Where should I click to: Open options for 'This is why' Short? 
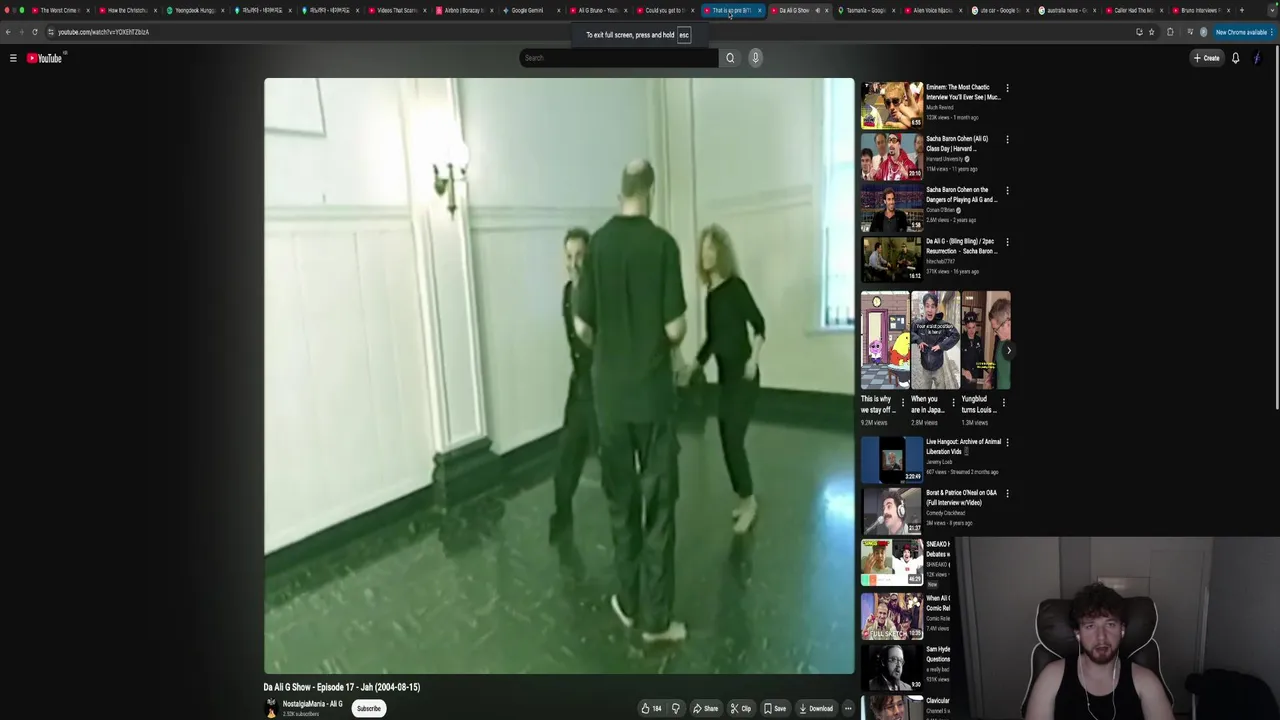[903, 403]
